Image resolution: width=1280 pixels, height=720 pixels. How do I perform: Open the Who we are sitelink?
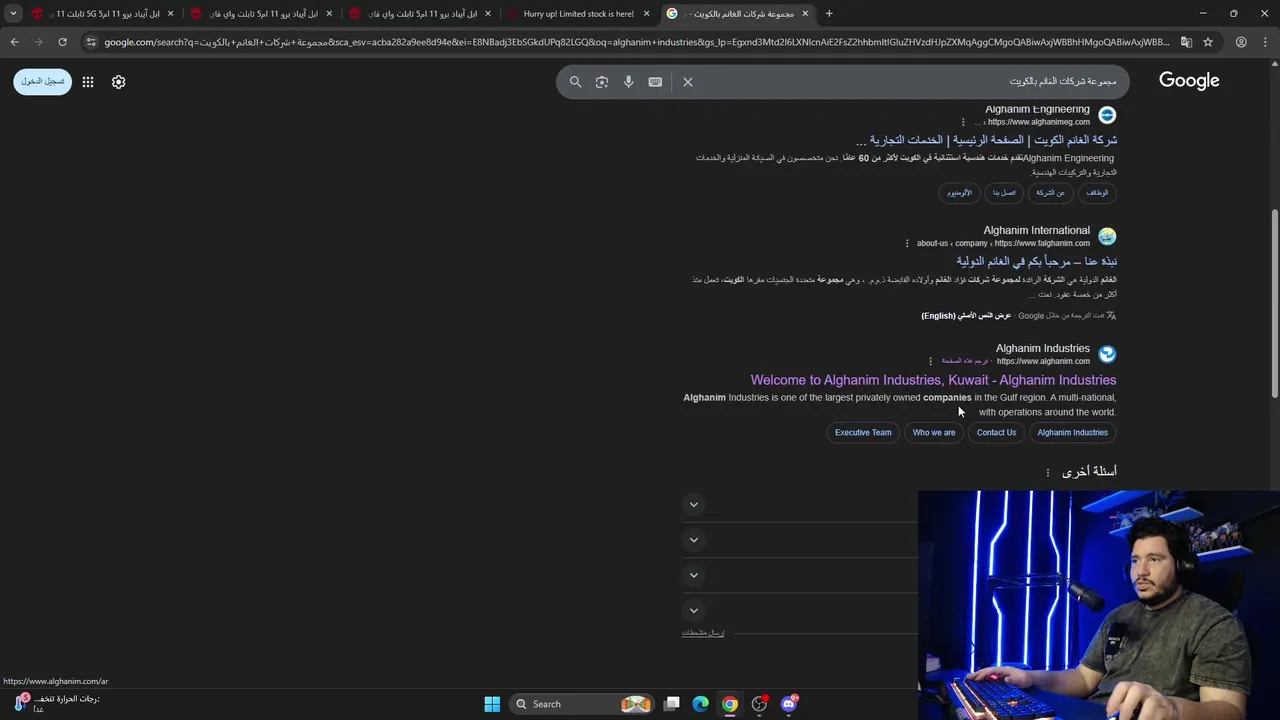click(934, 433)
